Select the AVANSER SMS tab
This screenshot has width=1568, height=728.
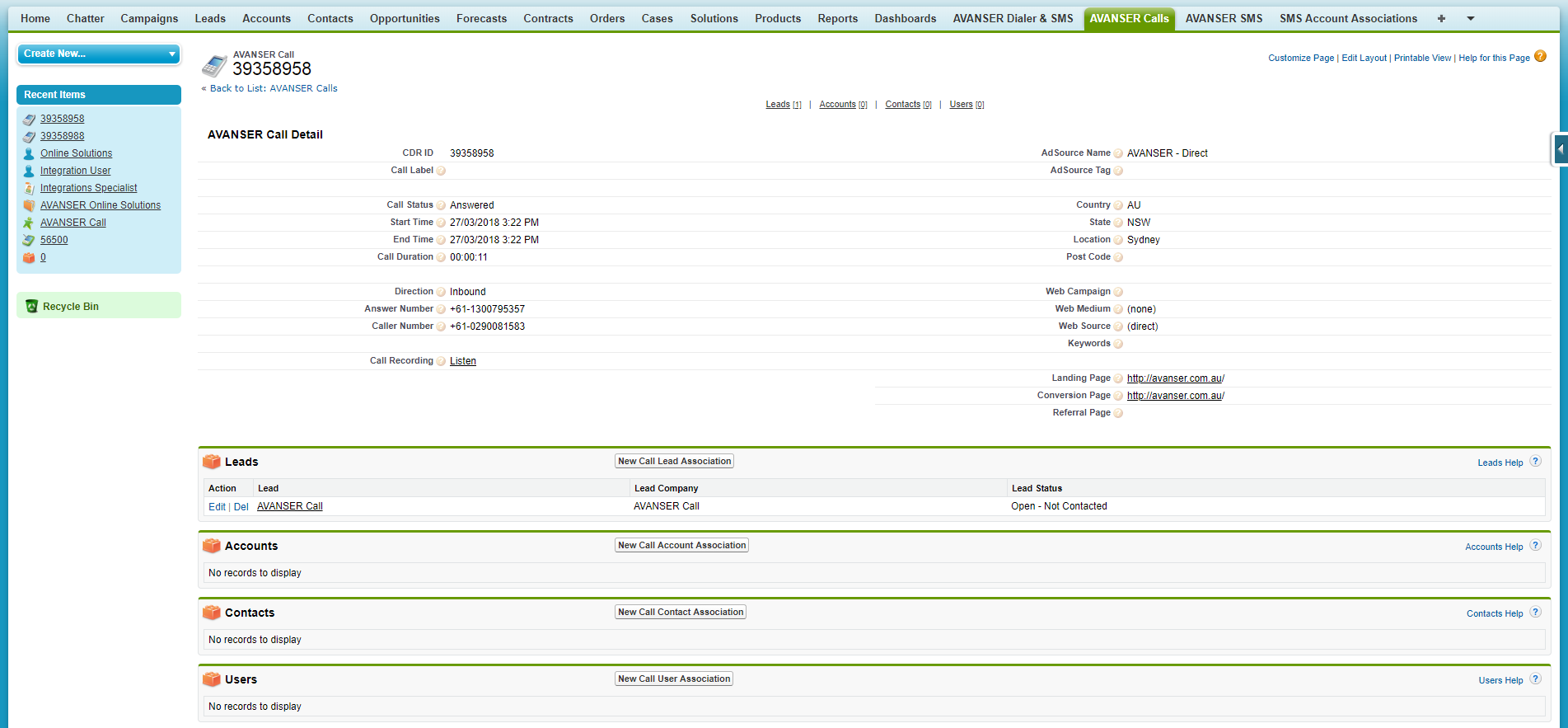[x=1224, y=18]
